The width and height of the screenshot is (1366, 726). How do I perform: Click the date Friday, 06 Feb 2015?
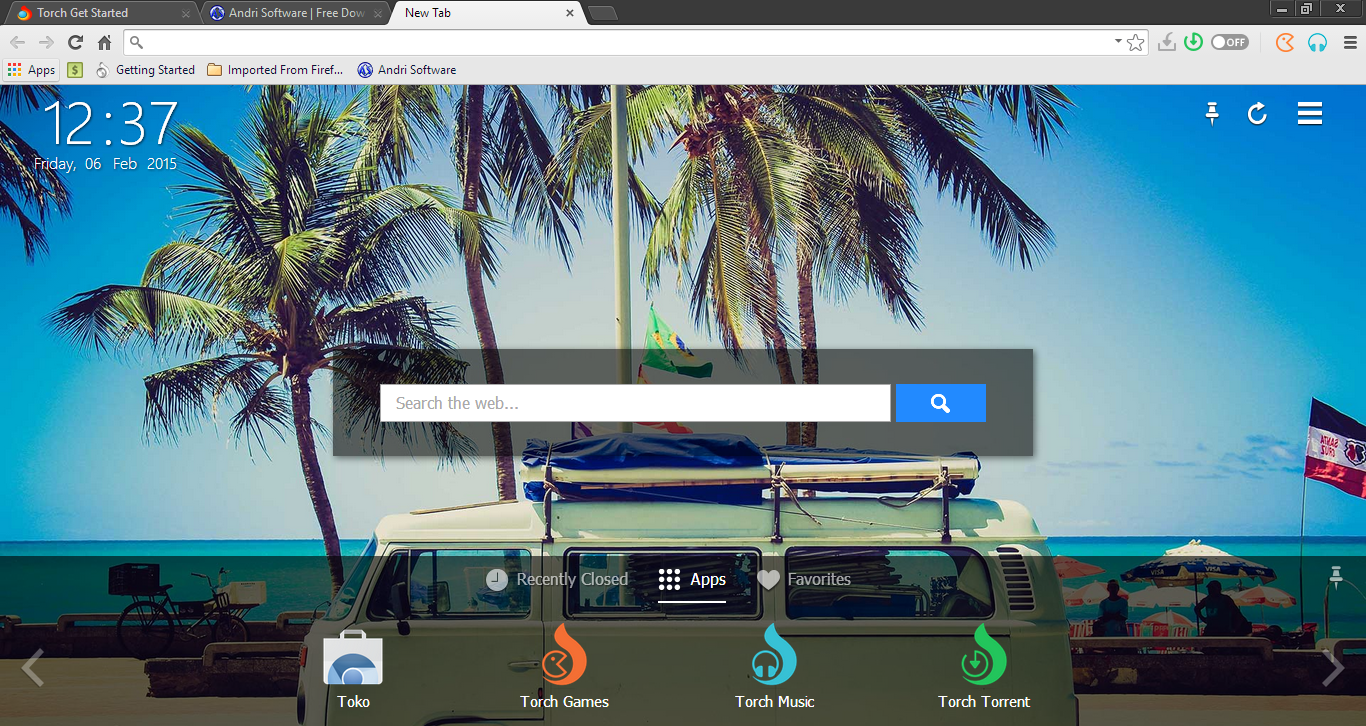pos(105,164)
